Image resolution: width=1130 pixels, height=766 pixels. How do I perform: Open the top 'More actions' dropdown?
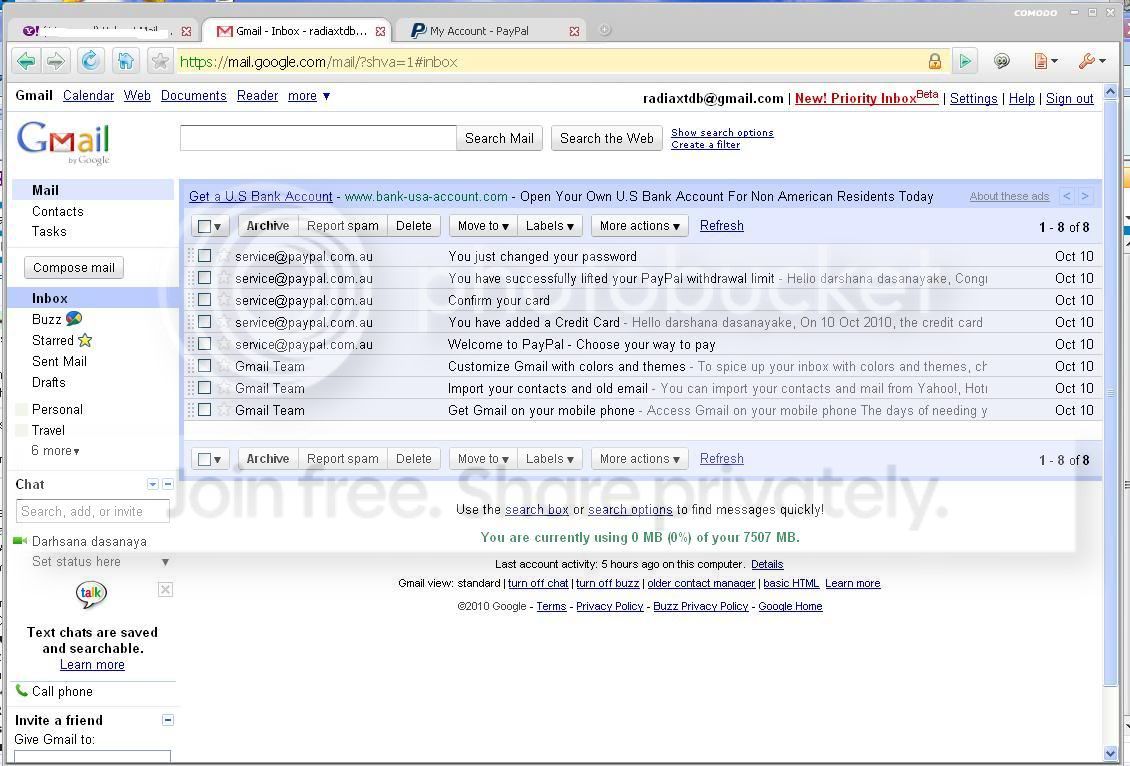point(639,226)
